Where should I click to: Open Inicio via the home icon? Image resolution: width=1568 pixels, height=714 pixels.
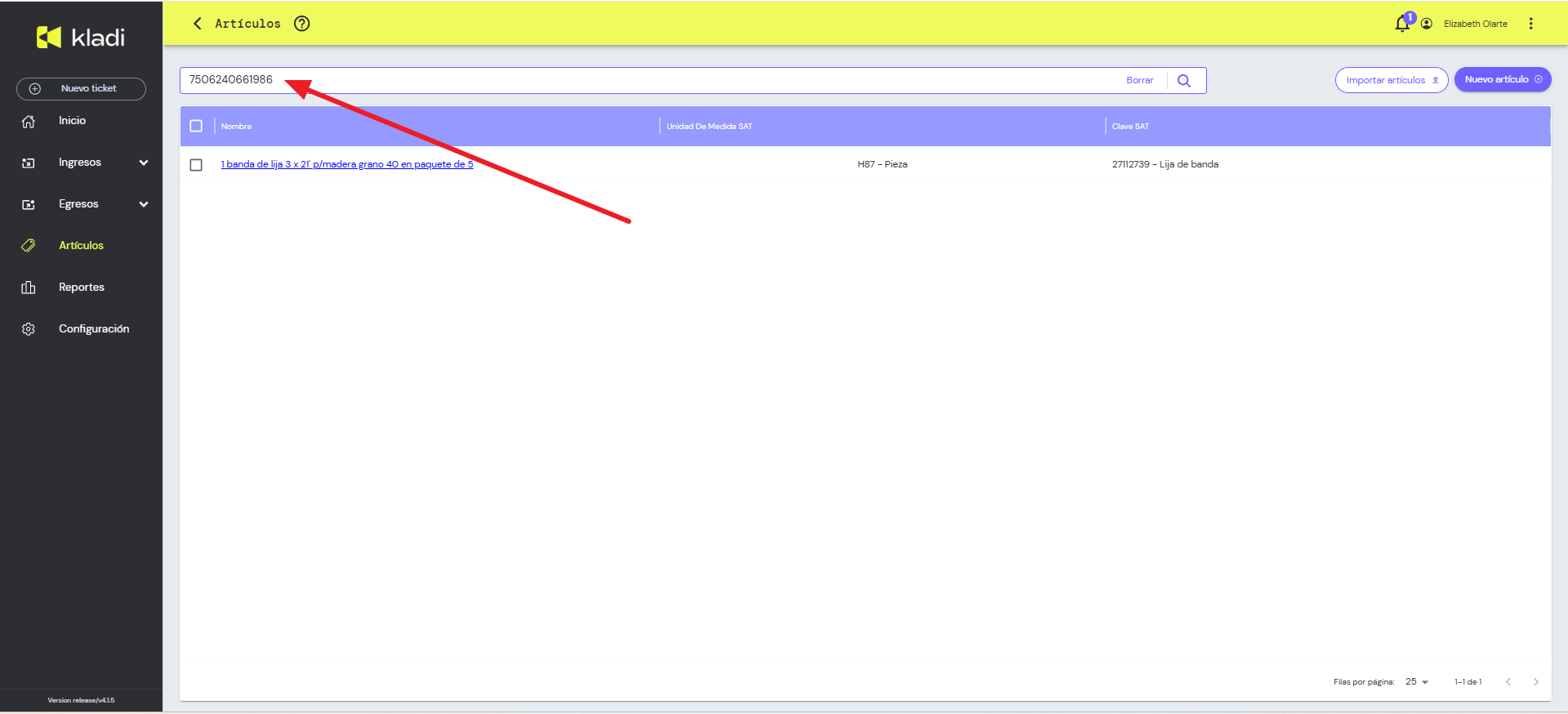click(x=29, y=121)
